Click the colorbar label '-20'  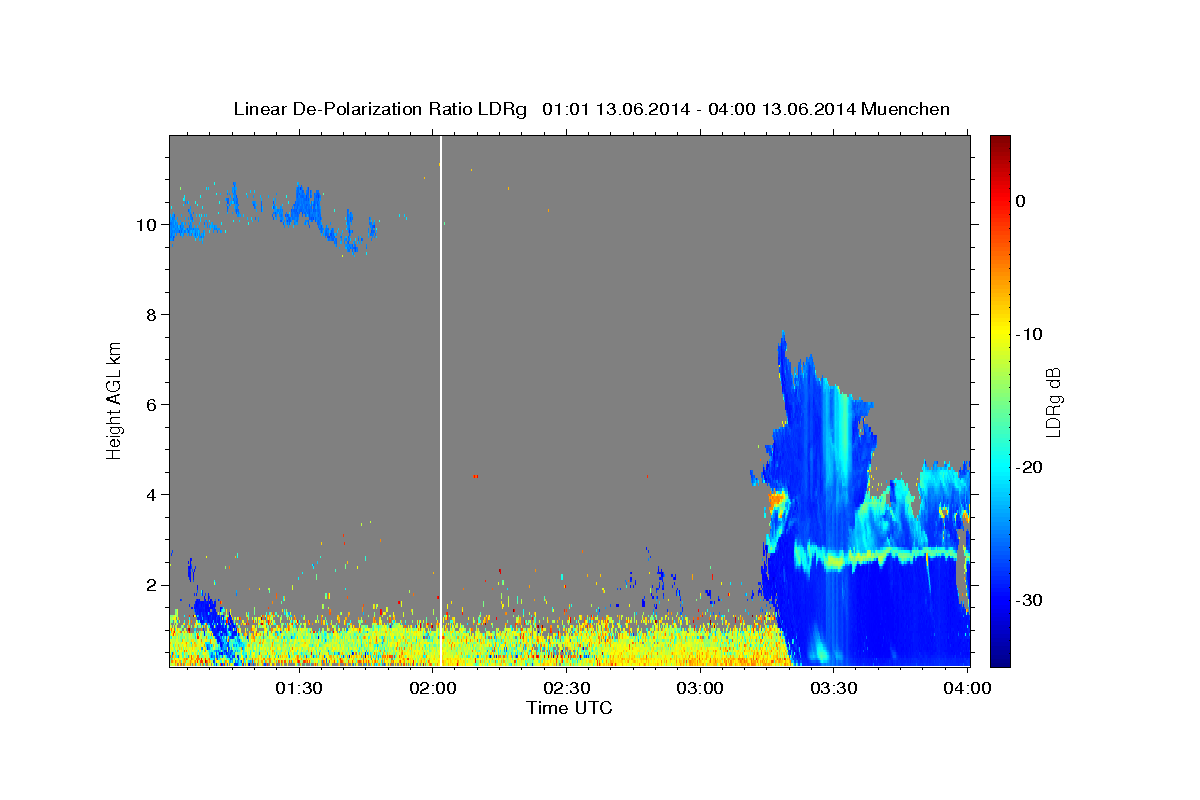coord(1029,467)
